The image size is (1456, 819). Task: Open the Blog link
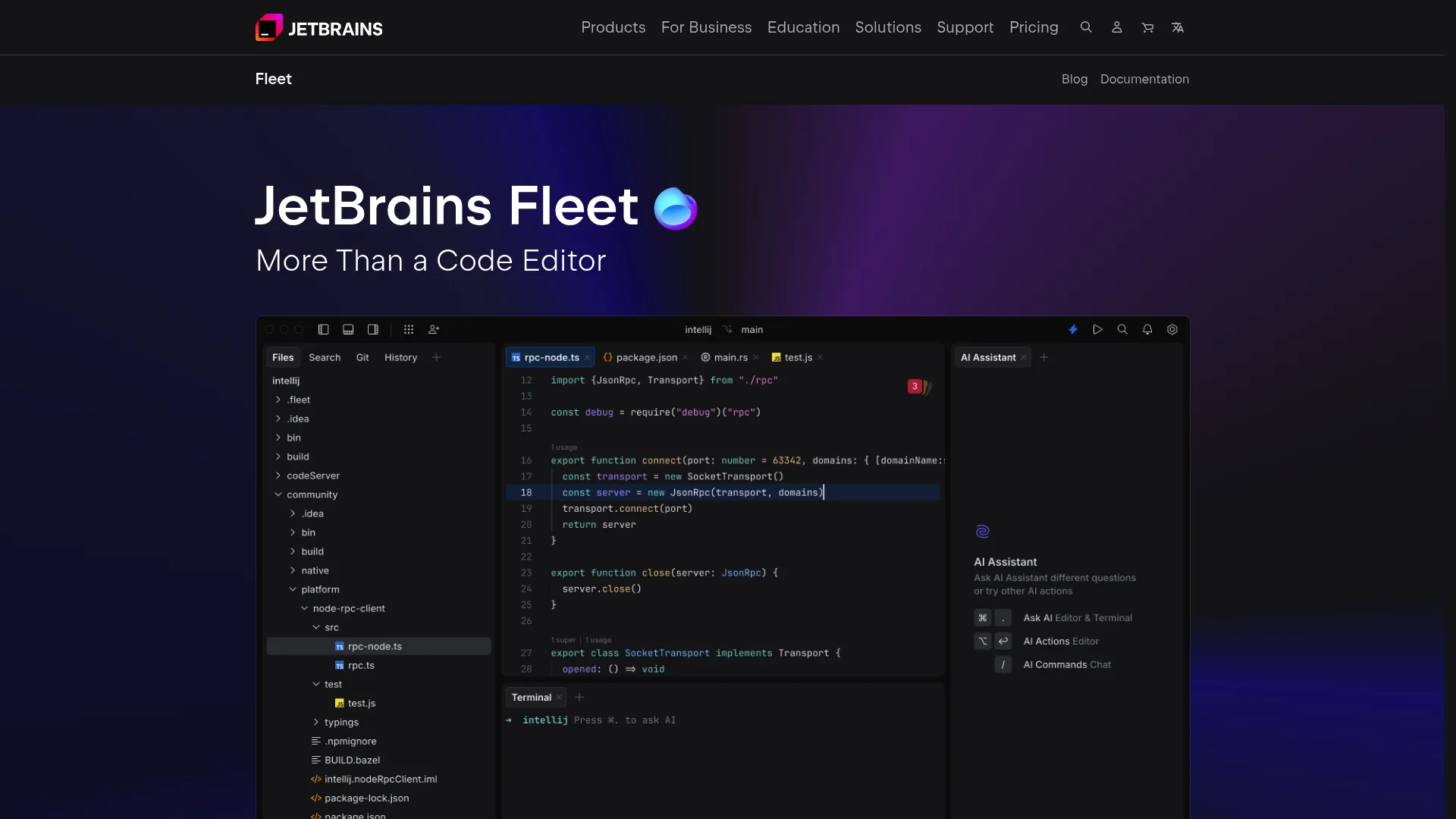click(1075, 79)
